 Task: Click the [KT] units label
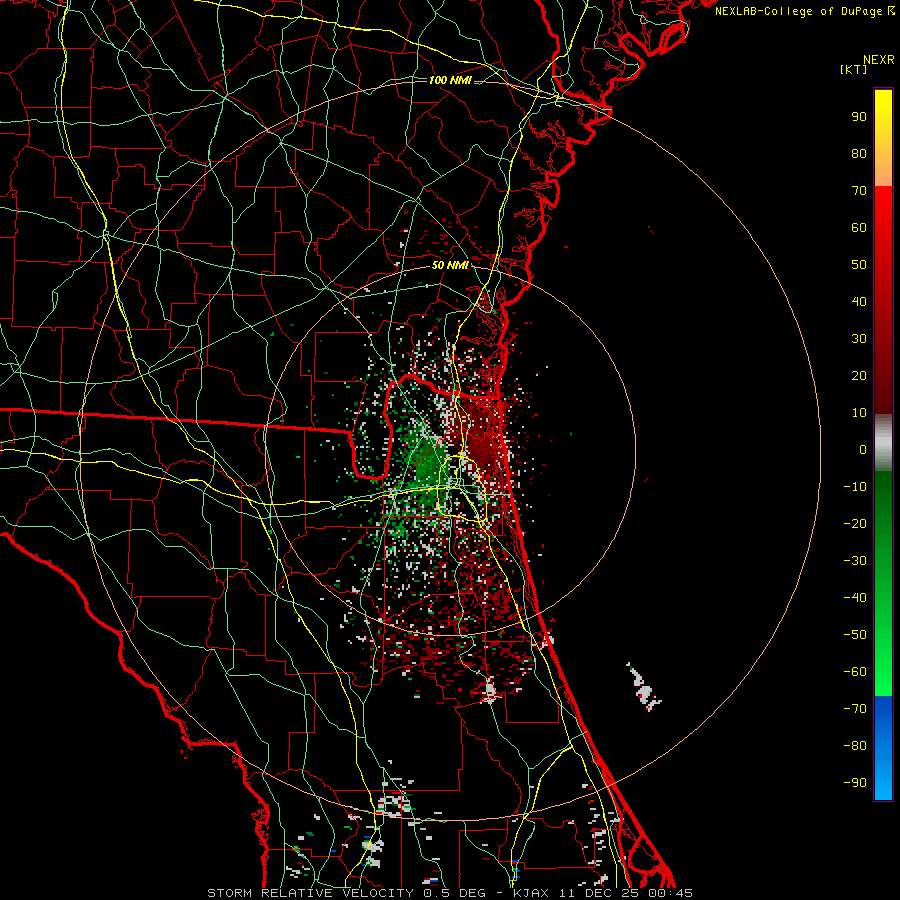tap(854, 69)
